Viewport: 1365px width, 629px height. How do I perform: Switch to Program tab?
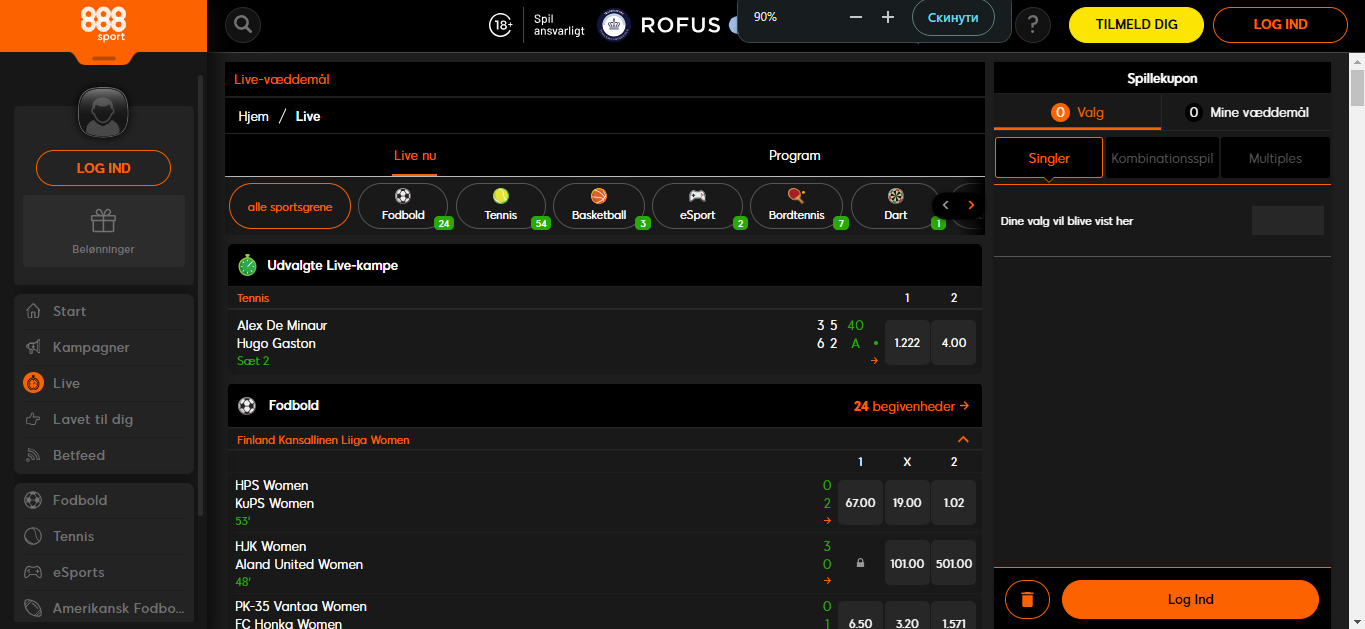(x=795, y=156)
